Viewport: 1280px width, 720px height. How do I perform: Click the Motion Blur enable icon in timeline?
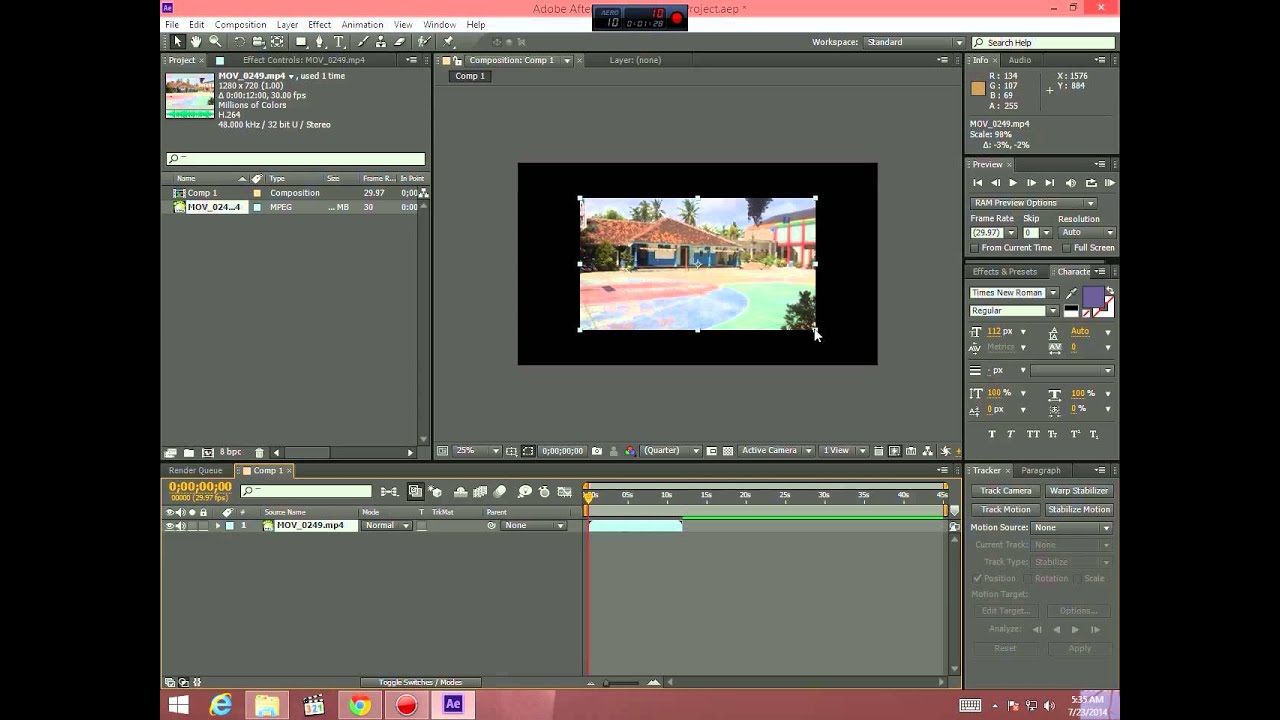tap(500, 491)
